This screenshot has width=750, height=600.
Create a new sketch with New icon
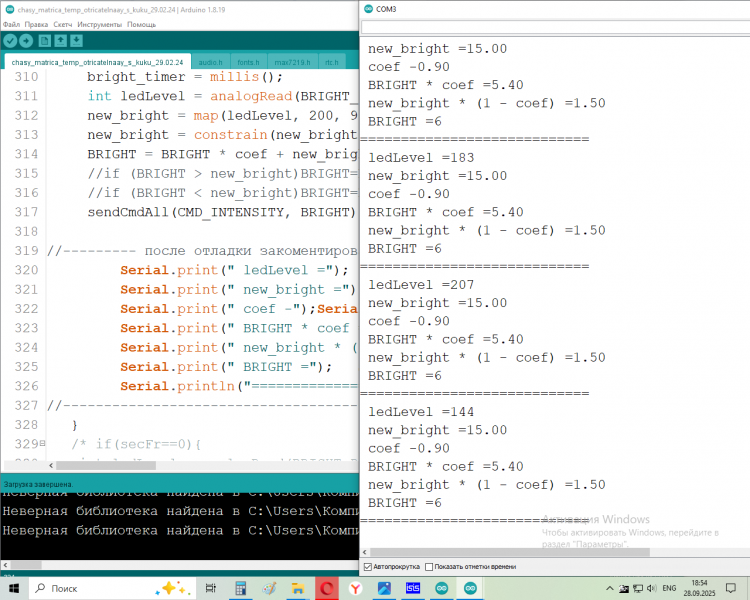(45, 41)
